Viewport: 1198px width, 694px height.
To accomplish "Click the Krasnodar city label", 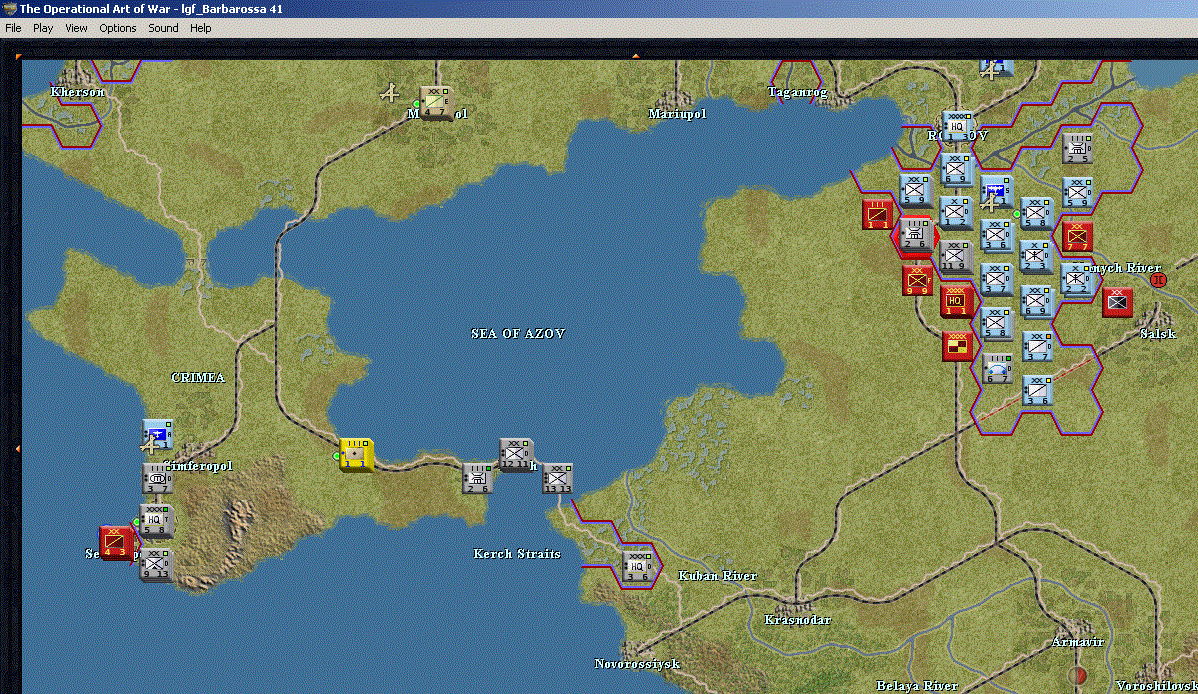I will [797, 620].
